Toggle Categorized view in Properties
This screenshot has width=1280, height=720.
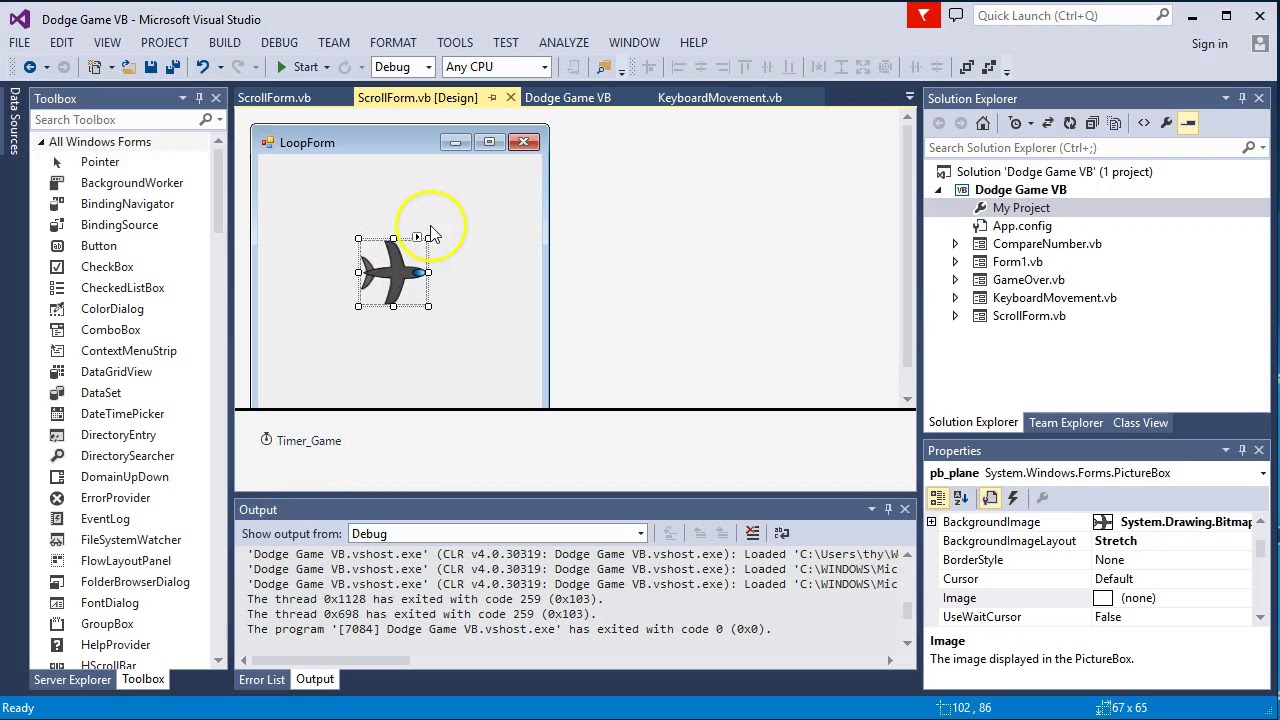coord(938,498)
